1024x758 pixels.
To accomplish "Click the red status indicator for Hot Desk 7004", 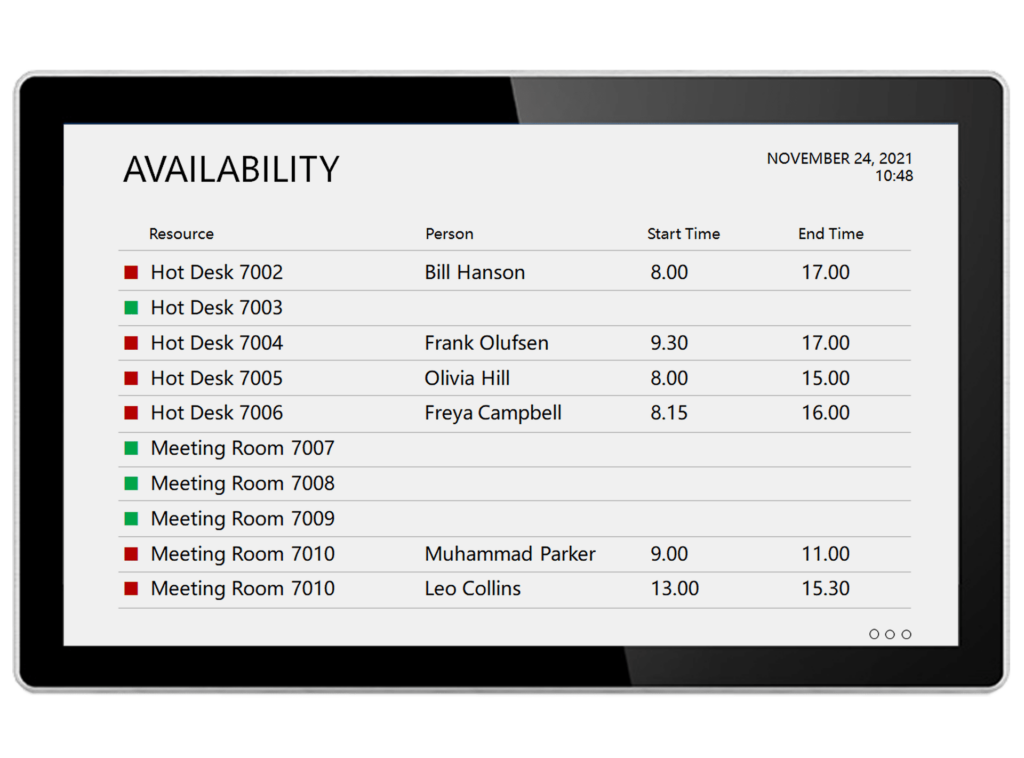I will pos(131,343).
